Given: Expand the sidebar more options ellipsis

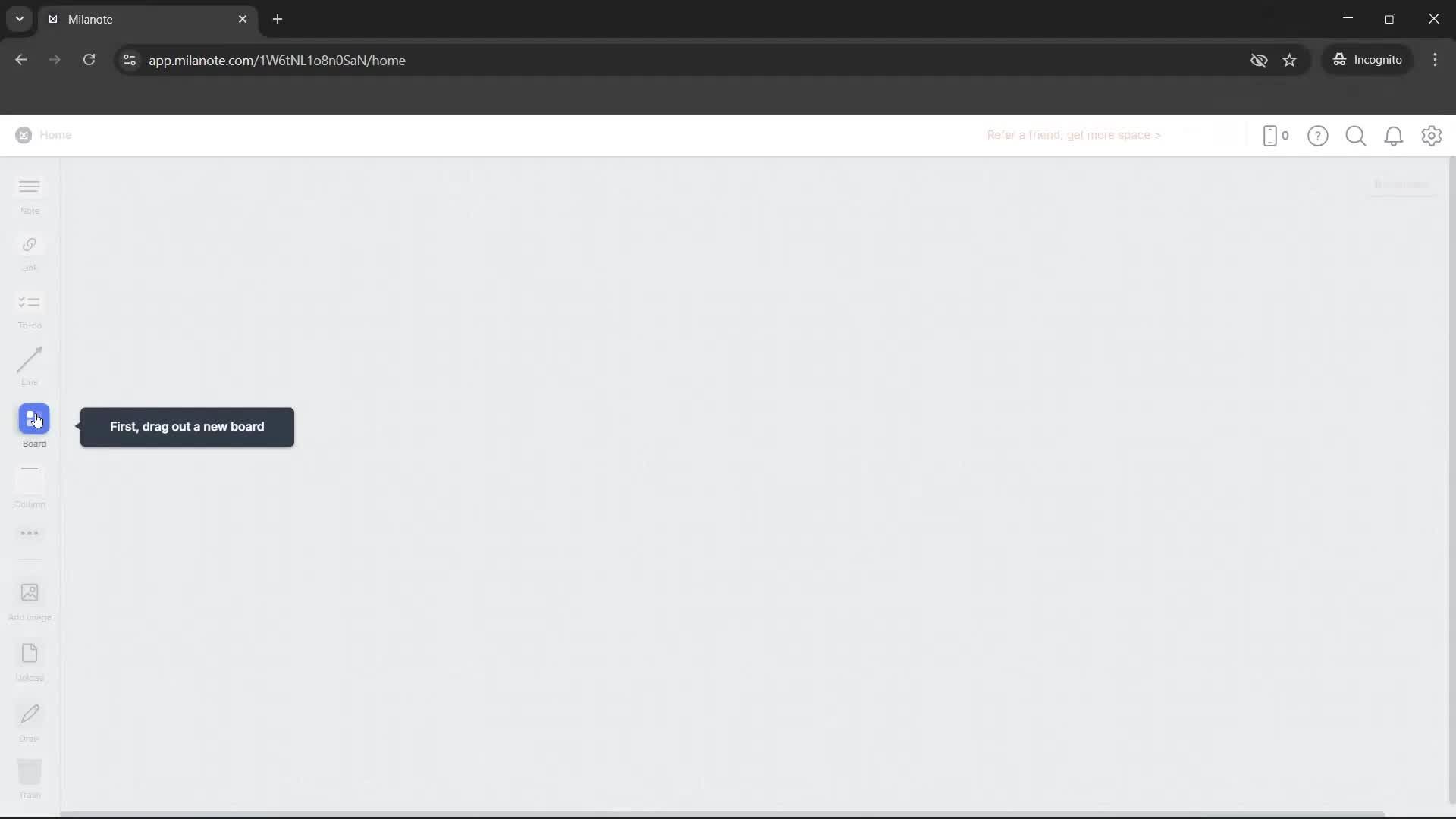Looking at the screenshot, I should (x=29, y=533).
